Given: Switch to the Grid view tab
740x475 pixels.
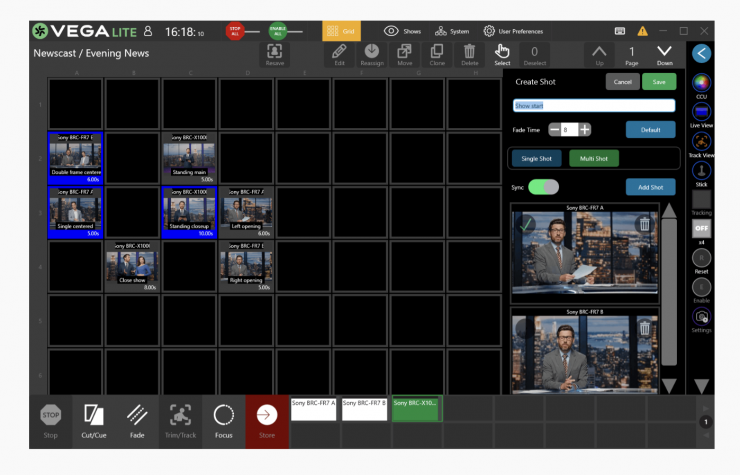Looking at the screenshot, I should click(341, 31).
